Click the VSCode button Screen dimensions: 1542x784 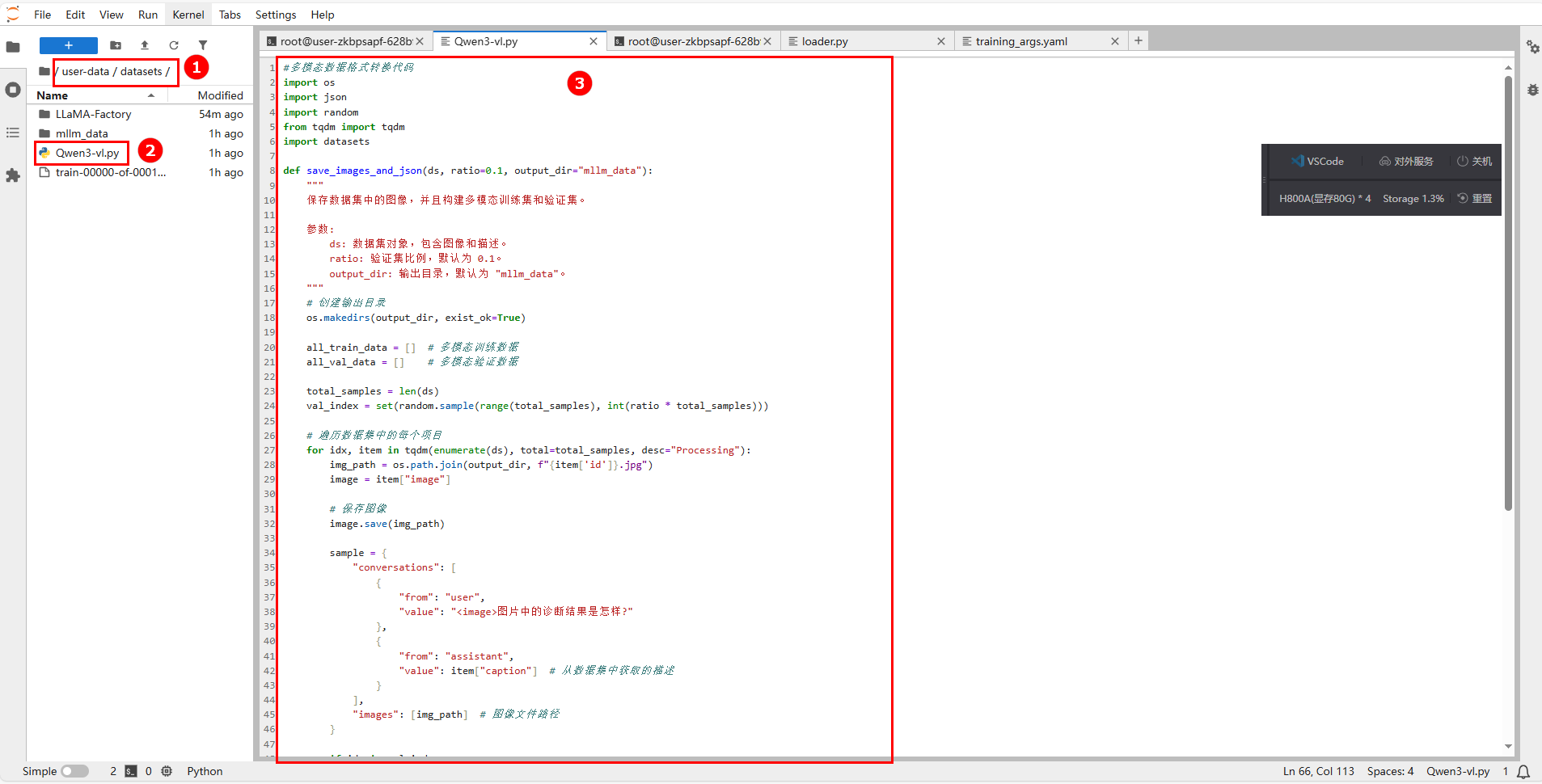1317,161
